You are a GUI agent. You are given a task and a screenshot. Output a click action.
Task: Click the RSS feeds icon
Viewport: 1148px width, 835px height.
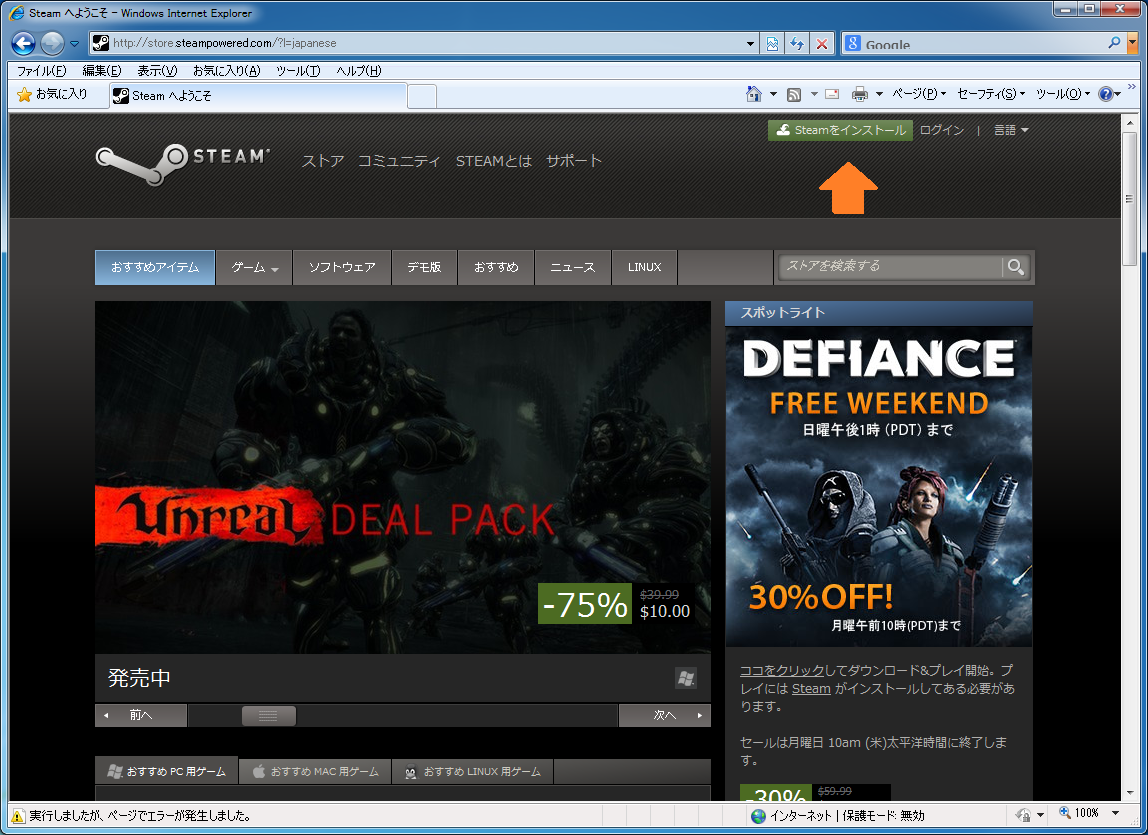794,94
